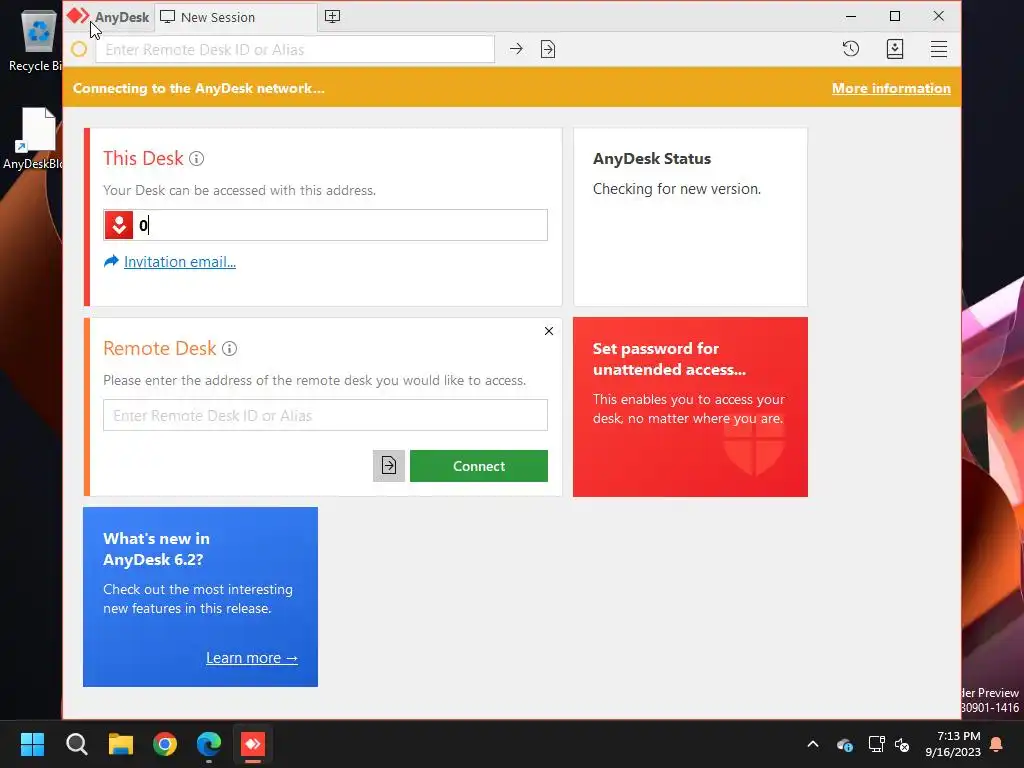Close the Remote Desk panel with the X
This screenshot has width=1024, height=768.
549,331
